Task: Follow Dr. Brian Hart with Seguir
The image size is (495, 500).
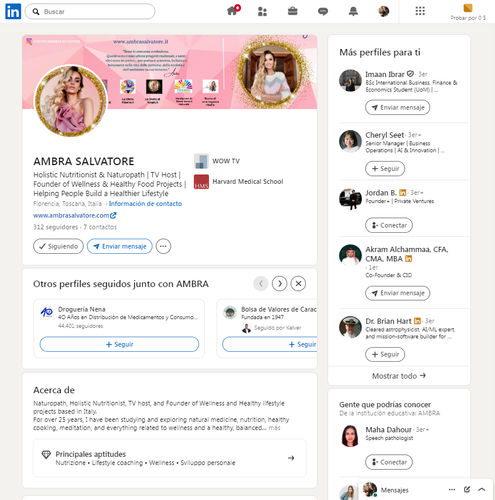Action: click(x=385, y=354)
